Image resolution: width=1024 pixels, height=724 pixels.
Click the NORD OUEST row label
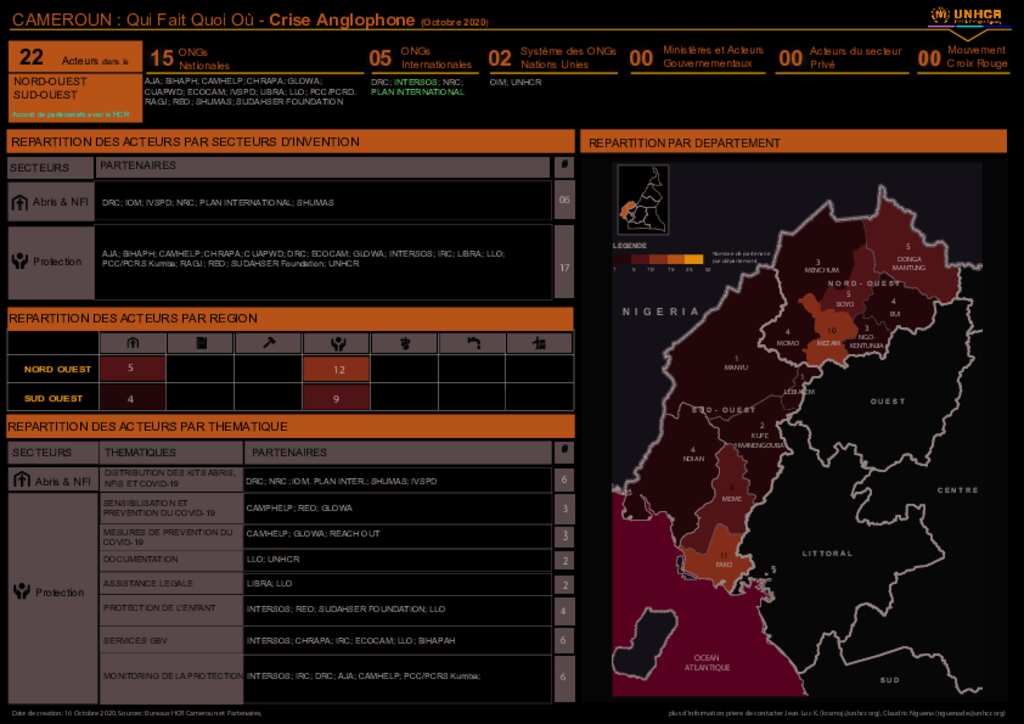pyautogui.click(x=58, y=369)
